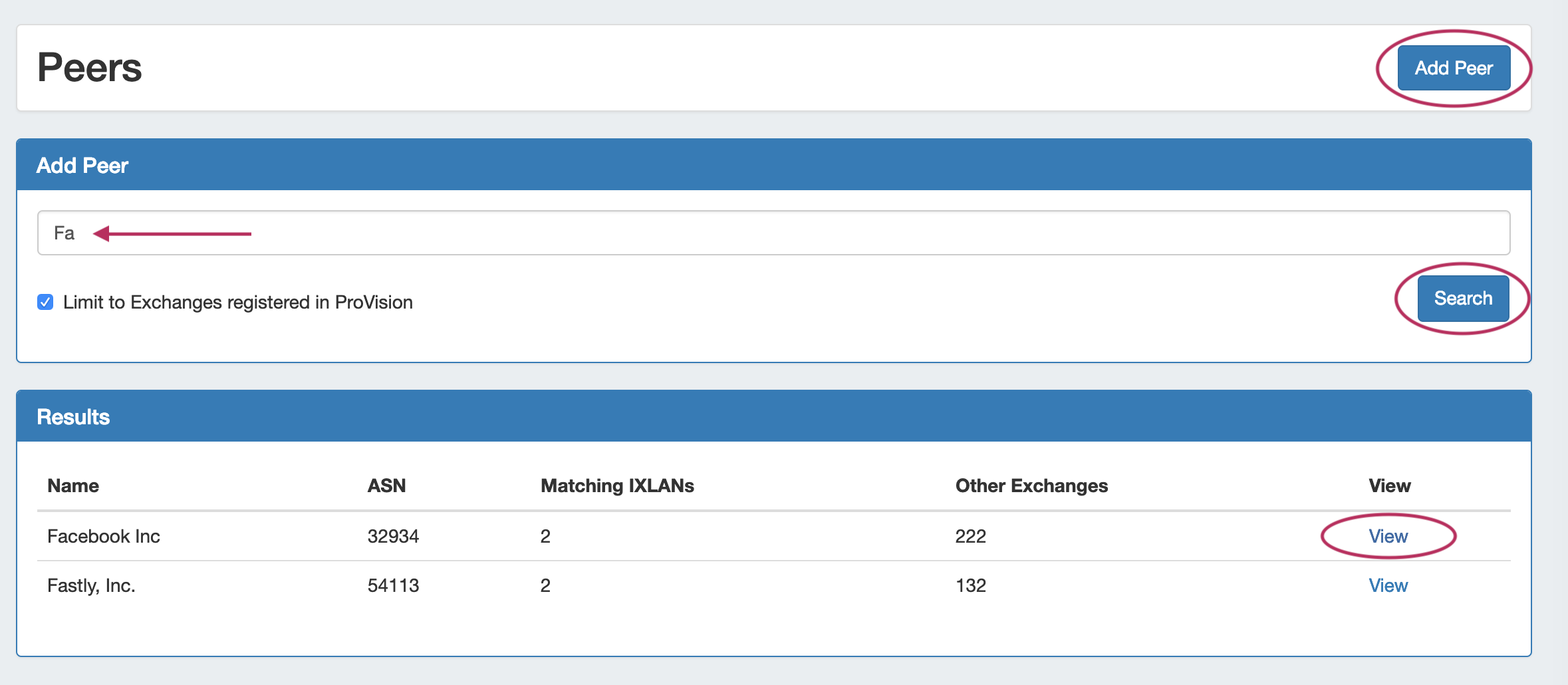Select the Fastly, Inc. name cell
Image resolution: width=1568 pixels, height=685 pixels.
[x=91, y=585]
